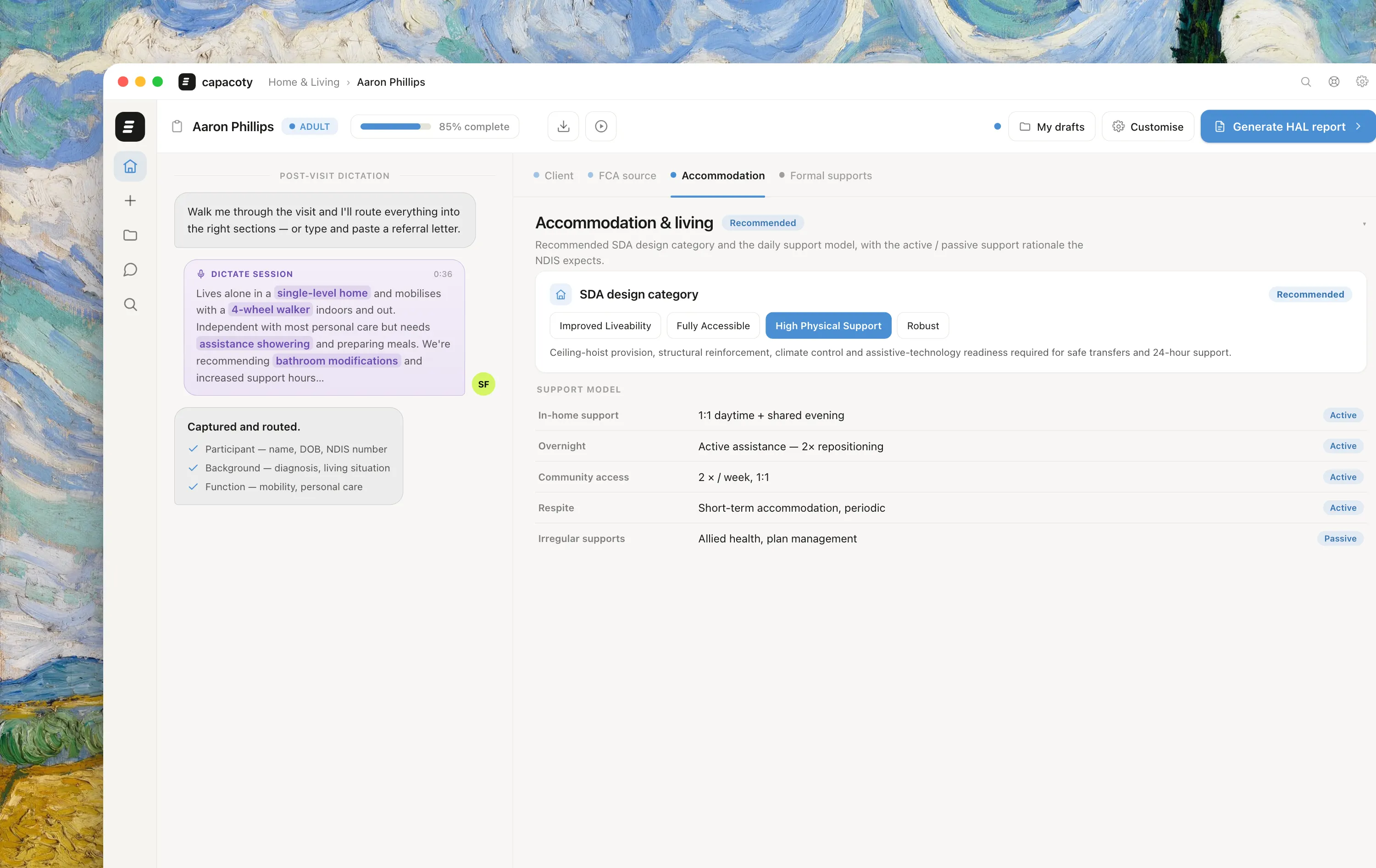Click 'Short-term accommodation, periodic' value

pyautogui.click(x=791, y=508)
